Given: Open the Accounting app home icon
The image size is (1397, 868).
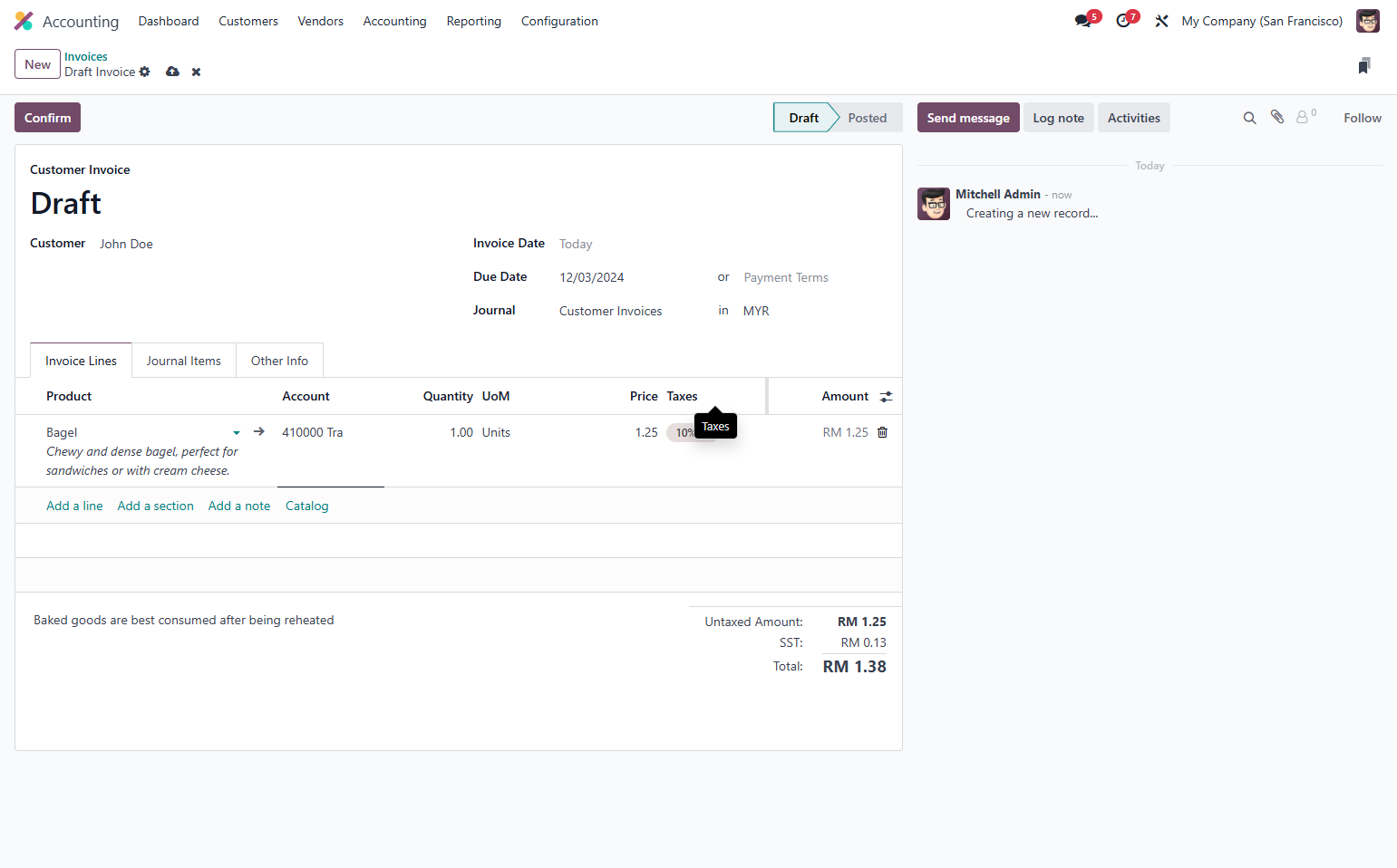Looking at the screenshot, I should (x=24, y=21).
